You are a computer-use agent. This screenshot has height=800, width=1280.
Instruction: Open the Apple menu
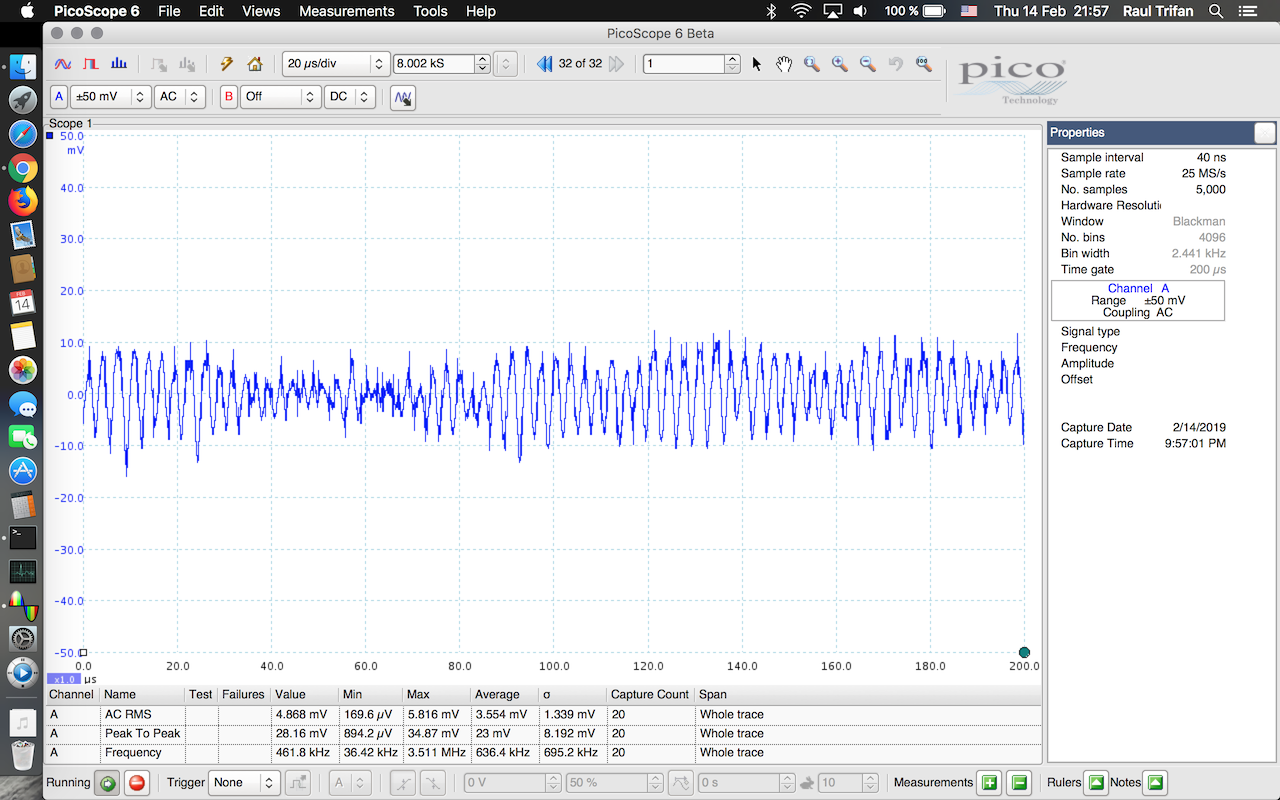[x=25, y=11]
